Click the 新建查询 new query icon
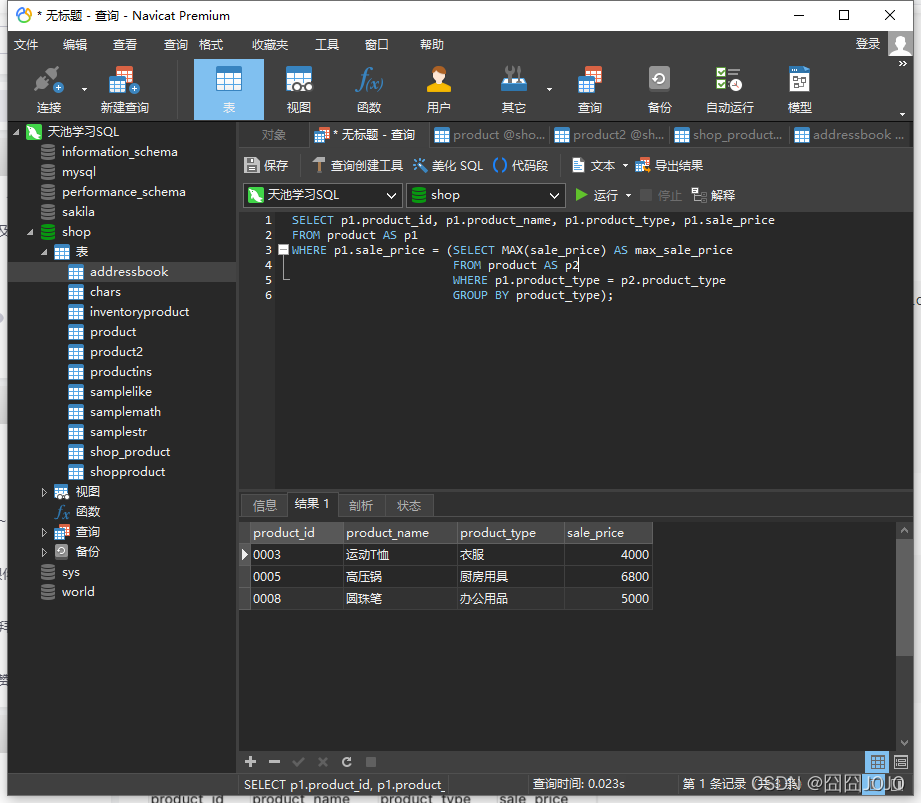Image resolution: width=921 pixels, height=803 pixels. tap(125, 90)
